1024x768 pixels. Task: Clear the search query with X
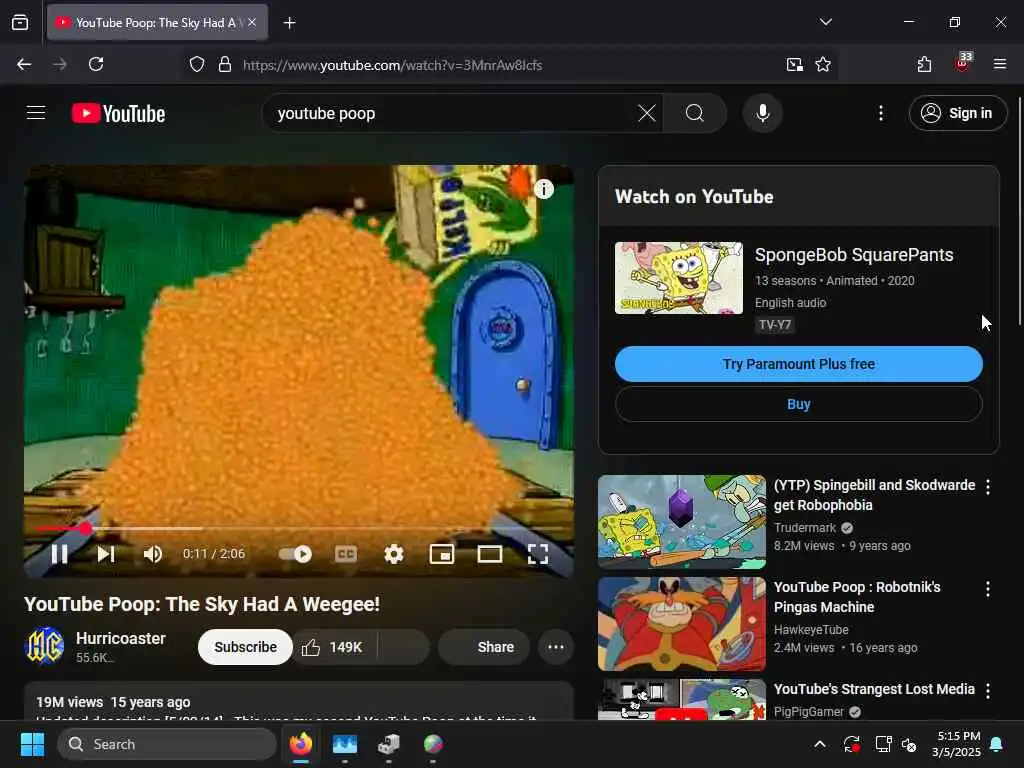coord(647,114)
